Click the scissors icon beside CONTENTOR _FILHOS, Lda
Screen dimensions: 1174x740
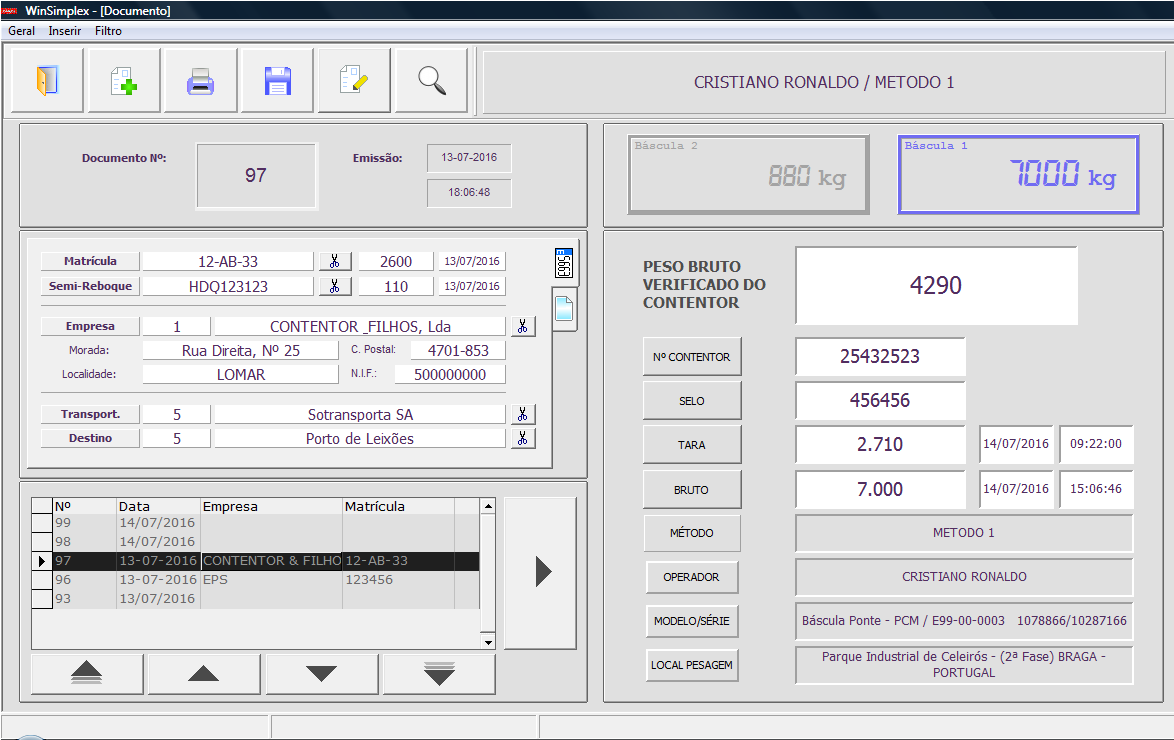point(523,326)
